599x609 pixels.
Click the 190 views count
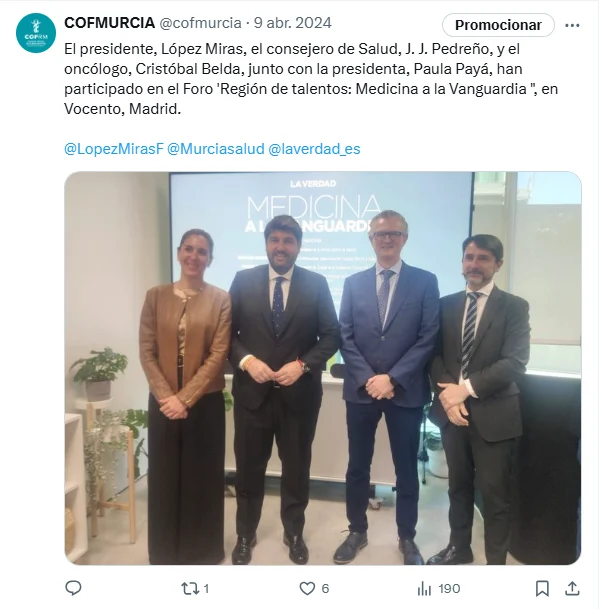pyautogui.click(x=449, y=589)
